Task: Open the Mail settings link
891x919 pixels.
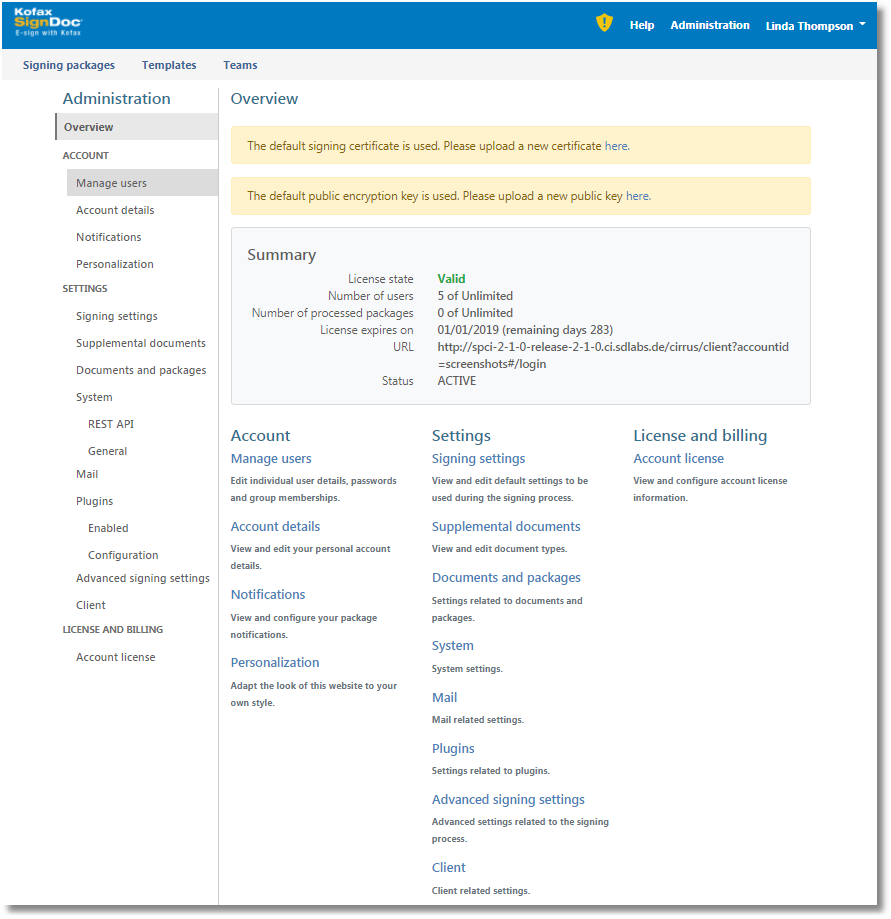Action: (x=444, y=698)
